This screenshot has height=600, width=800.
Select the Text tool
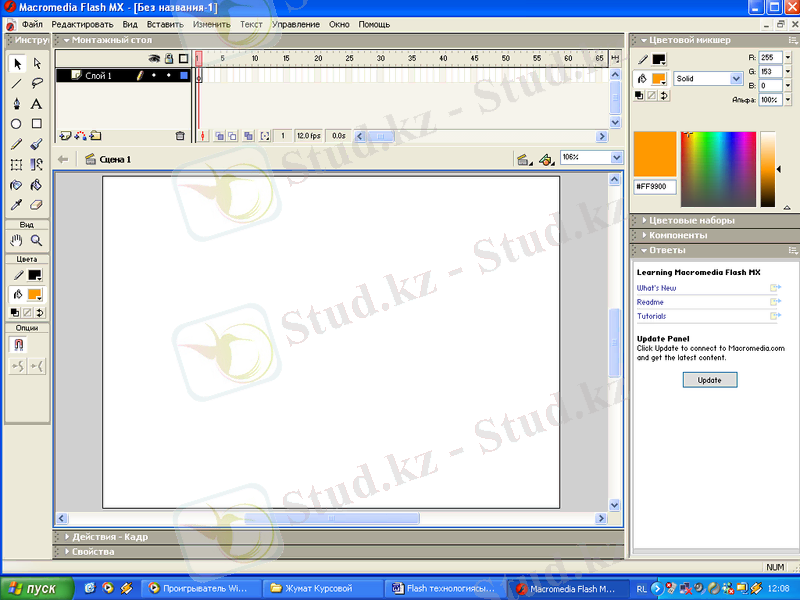click(37, 104)
